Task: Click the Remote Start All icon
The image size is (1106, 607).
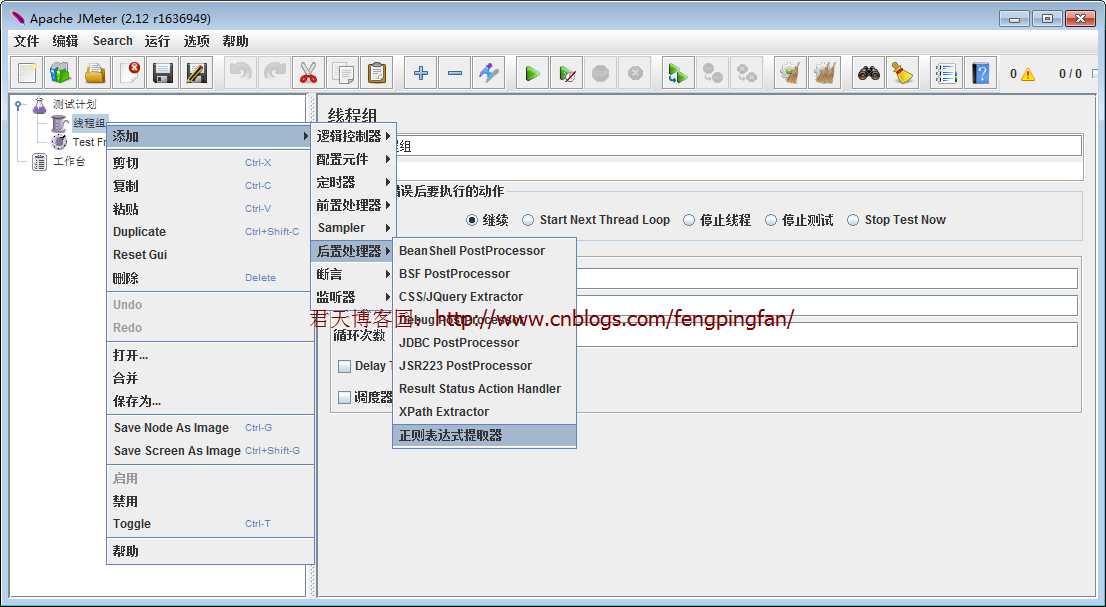Action: (x=678, y=73)
